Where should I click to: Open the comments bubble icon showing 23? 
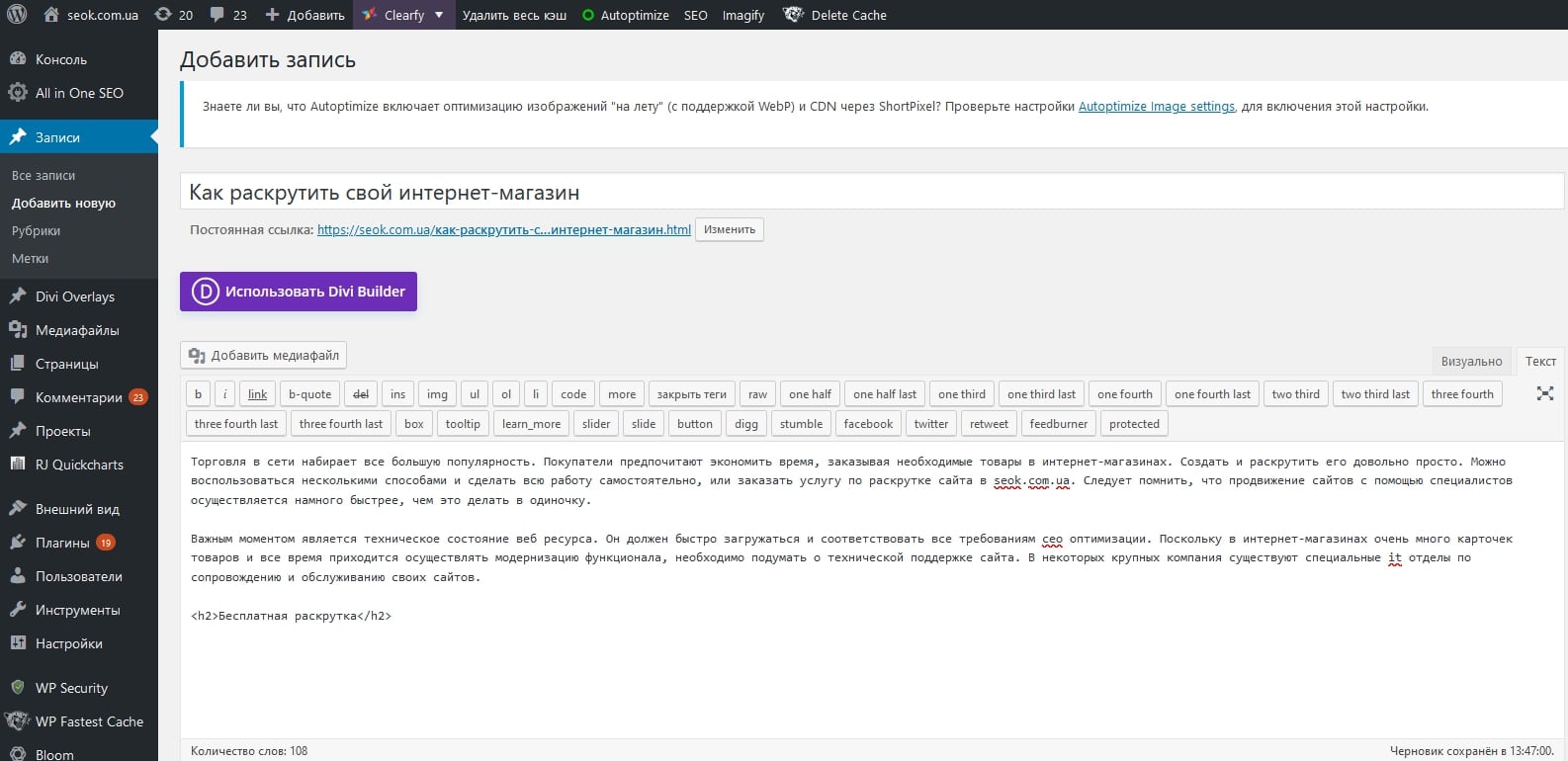218,15
